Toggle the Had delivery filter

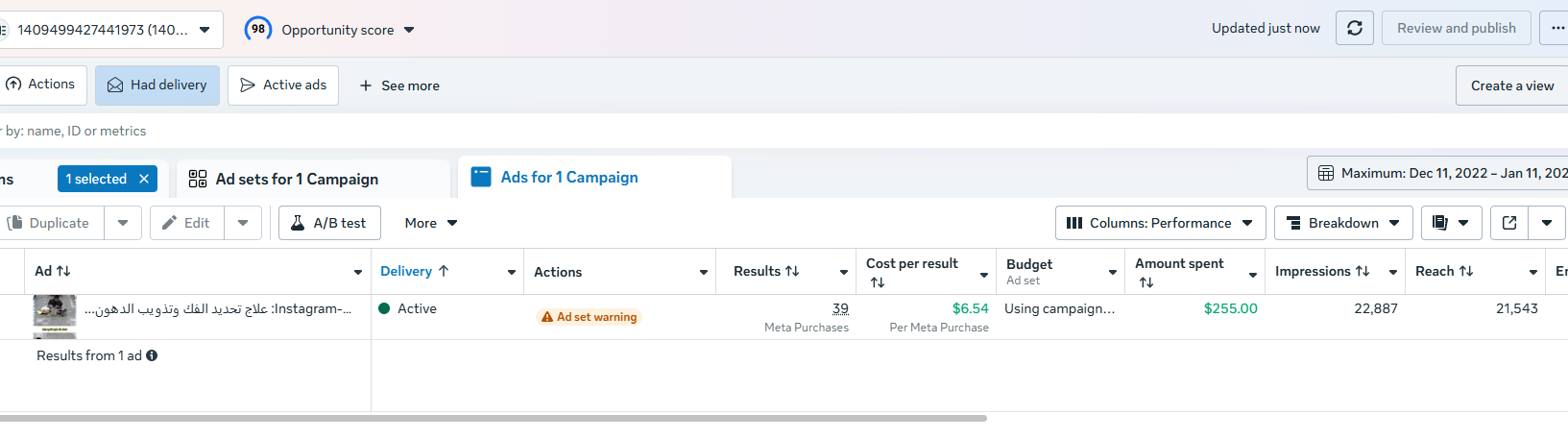tap(157, 85)
